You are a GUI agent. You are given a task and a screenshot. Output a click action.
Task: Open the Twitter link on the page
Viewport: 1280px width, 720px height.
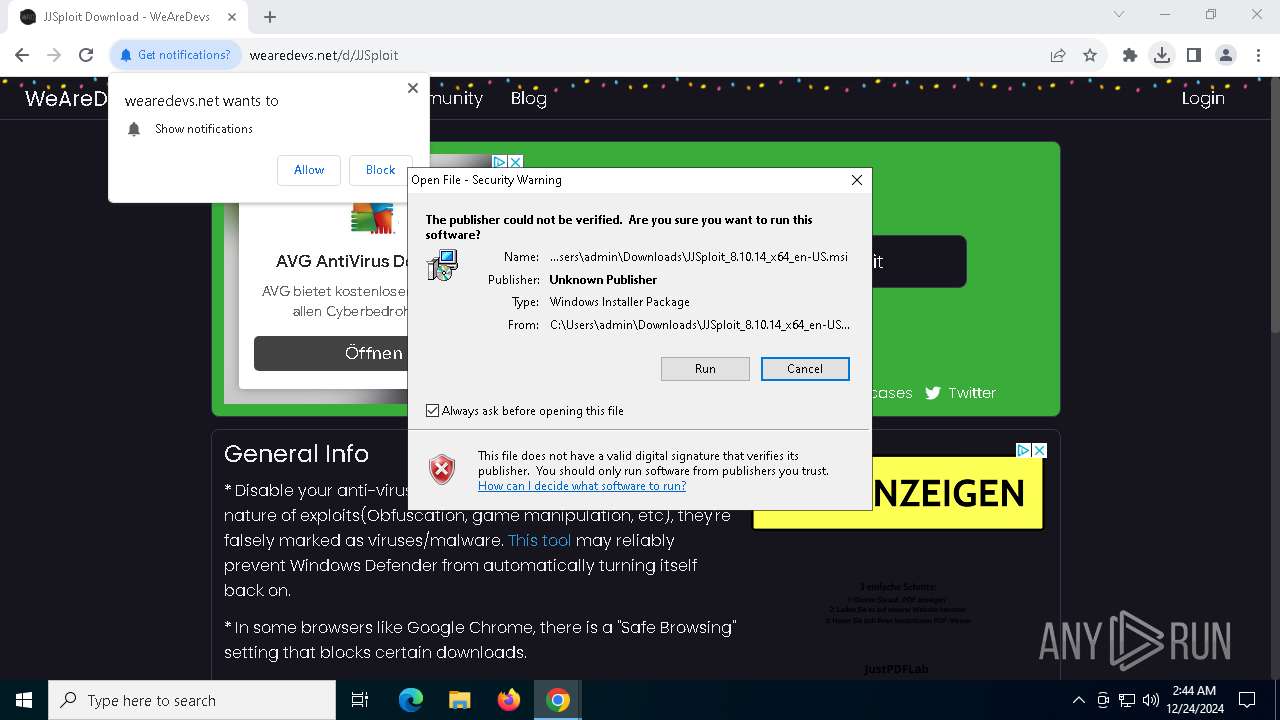(972, 393)
